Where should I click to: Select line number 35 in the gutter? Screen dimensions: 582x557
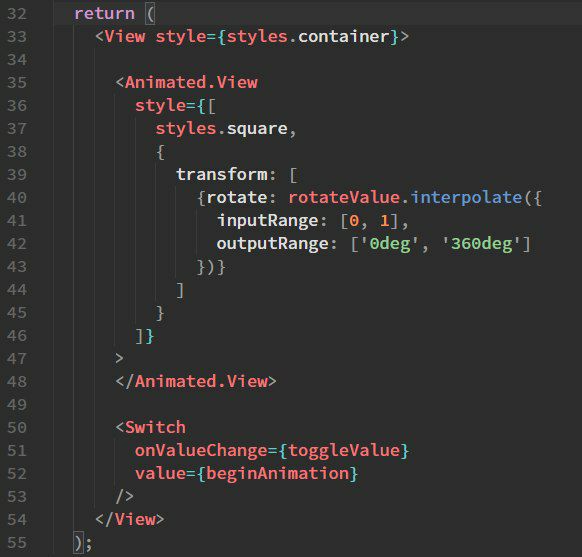pos(17,83)
